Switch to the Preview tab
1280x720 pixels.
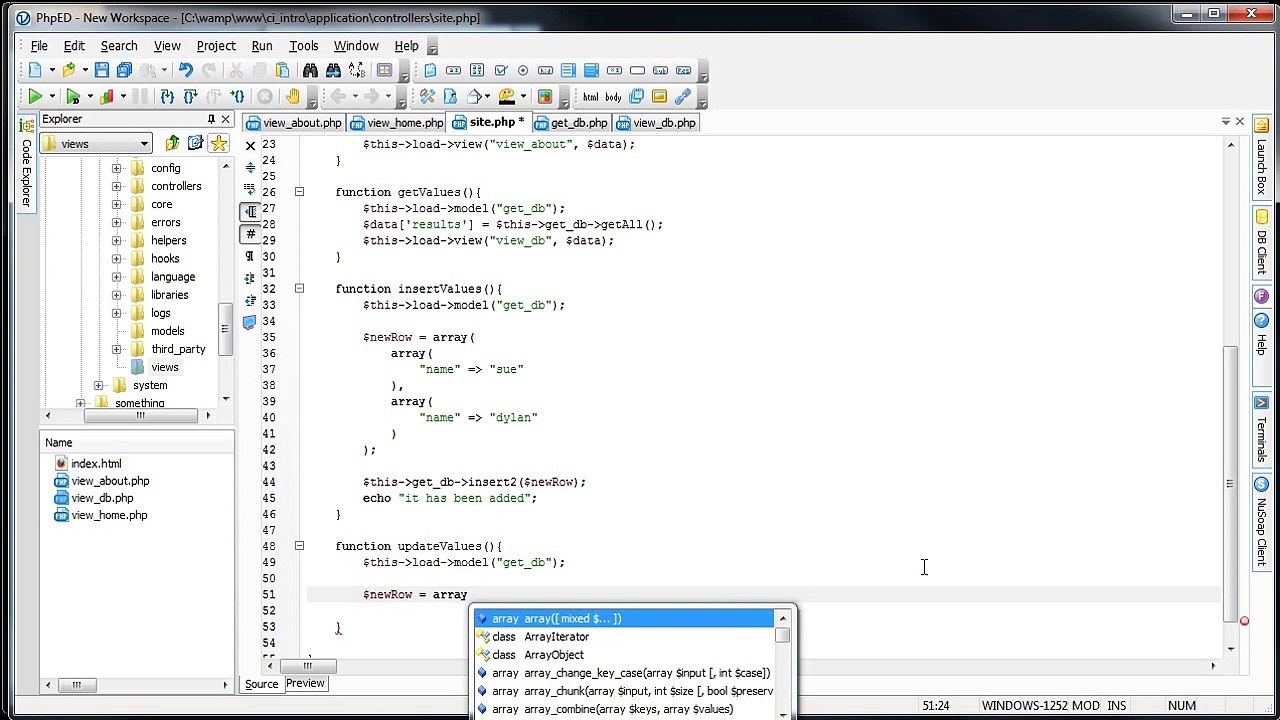305,683
